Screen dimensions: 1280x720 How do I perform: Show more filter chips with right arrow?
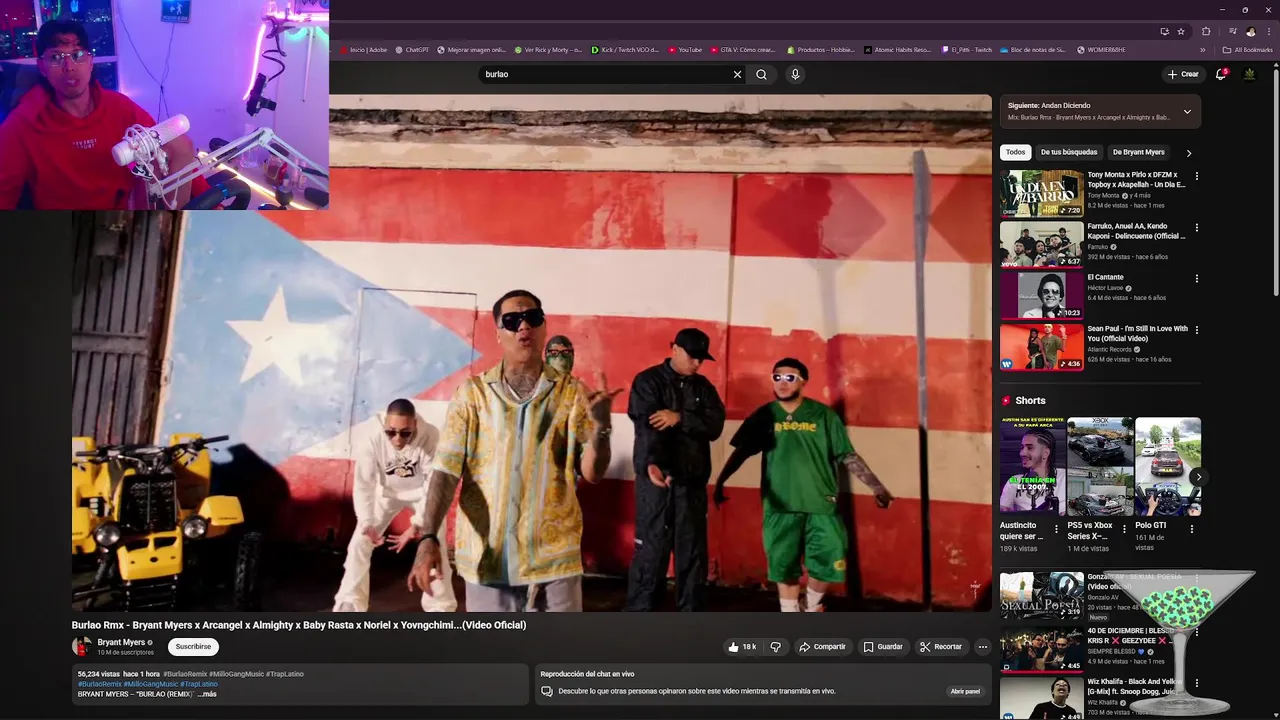[1188, 153]
